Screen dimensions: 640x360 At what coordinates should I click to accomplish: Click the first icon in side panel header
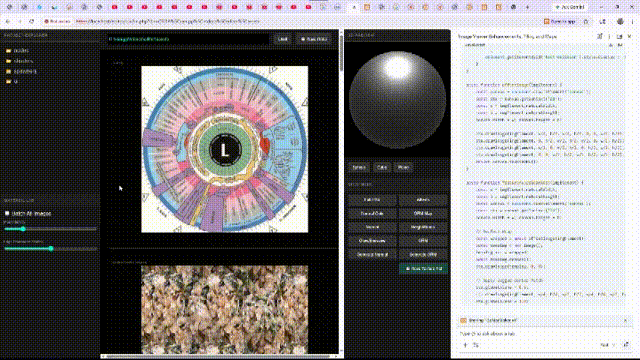[600, 36]
